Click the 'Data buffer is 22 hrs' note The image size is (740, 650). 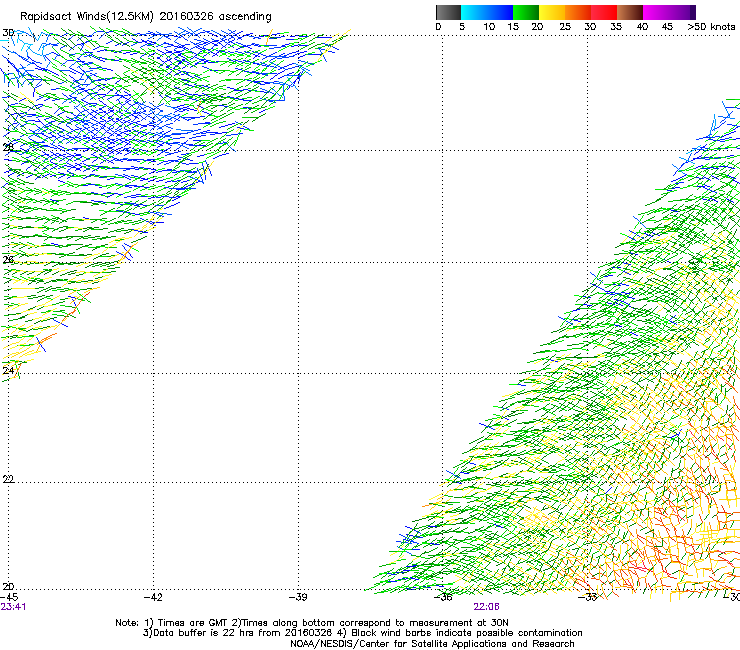[x=362, y=633]
